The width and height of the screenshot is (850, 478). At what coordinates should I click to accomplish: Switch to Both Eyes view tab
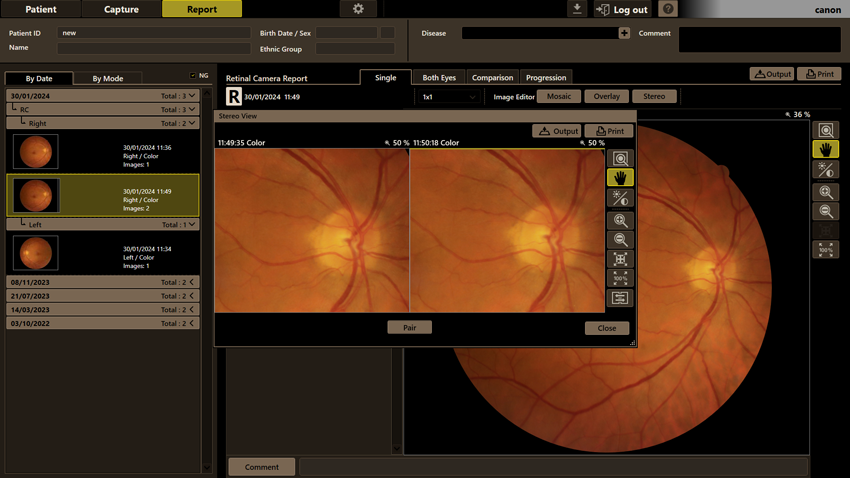pyautogui.click(x=439, y=77)
